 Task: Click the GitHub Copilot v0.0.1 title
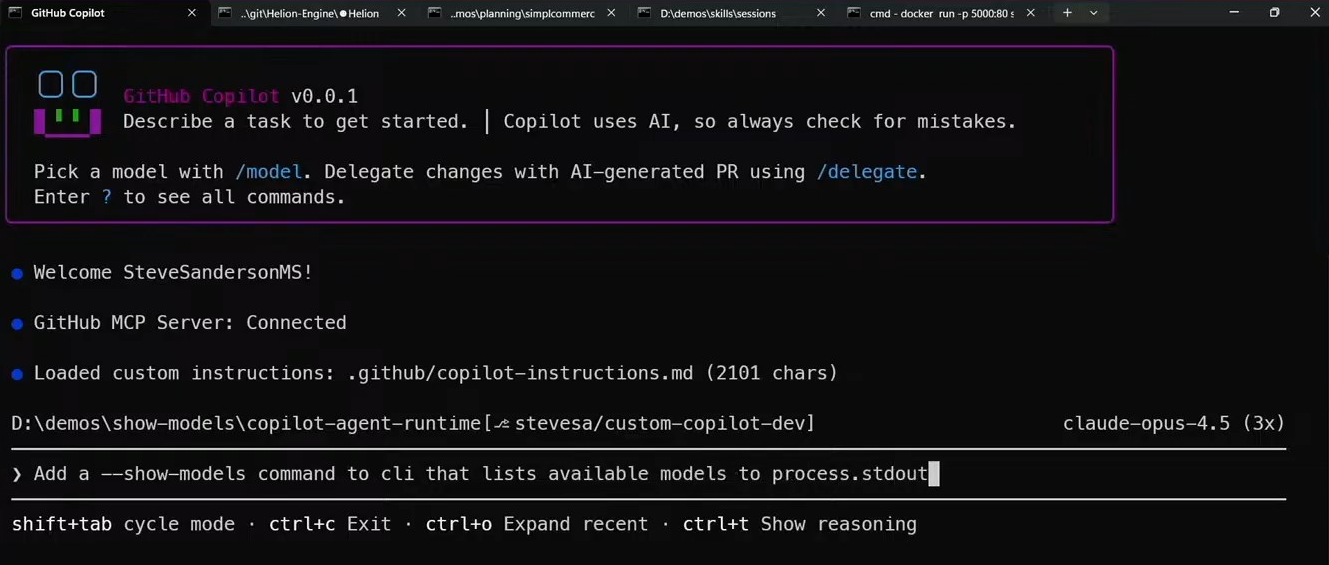(240, 96)
